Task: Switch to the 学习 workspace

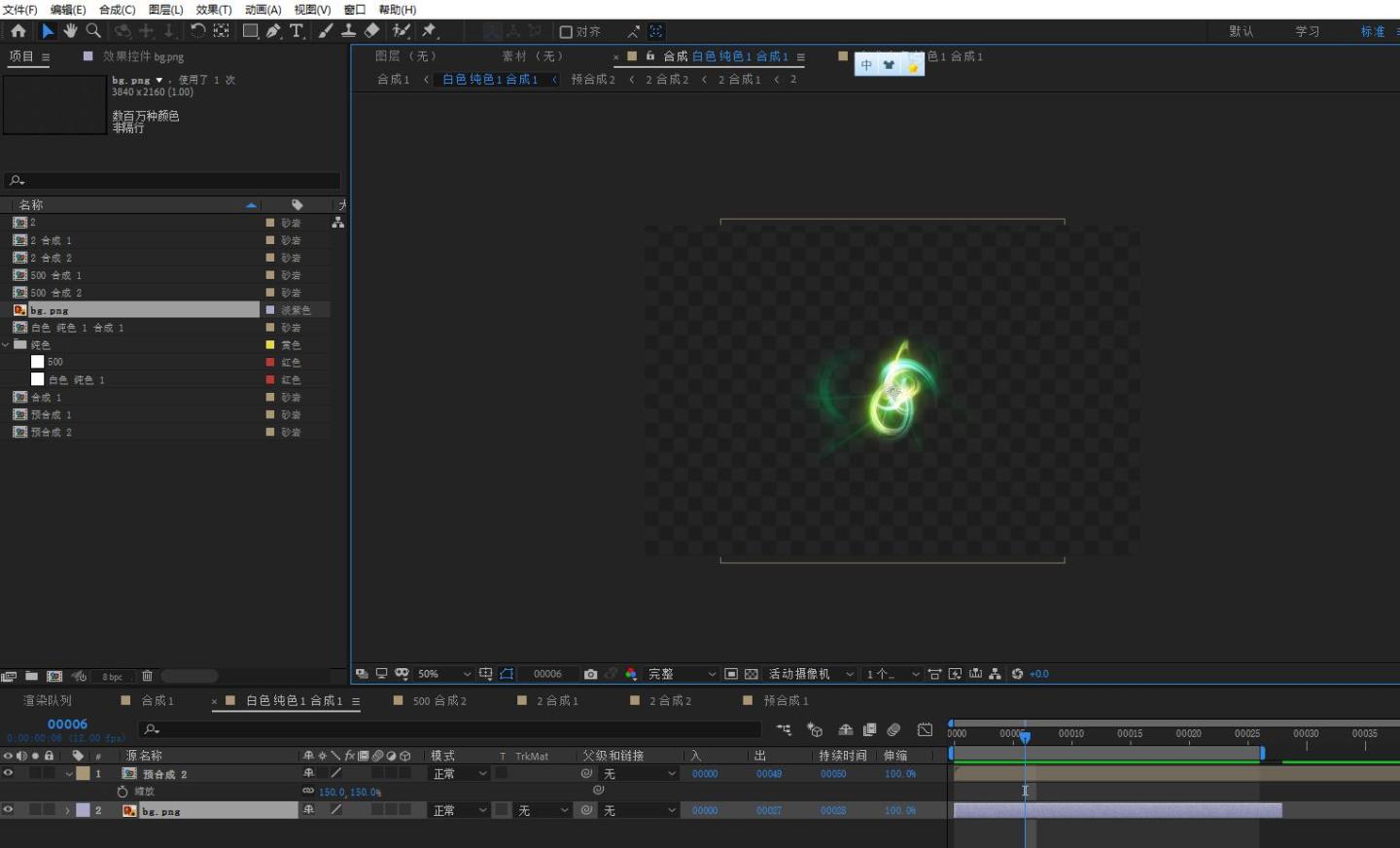Action: pyautogui.click(x=1308, y=31)
